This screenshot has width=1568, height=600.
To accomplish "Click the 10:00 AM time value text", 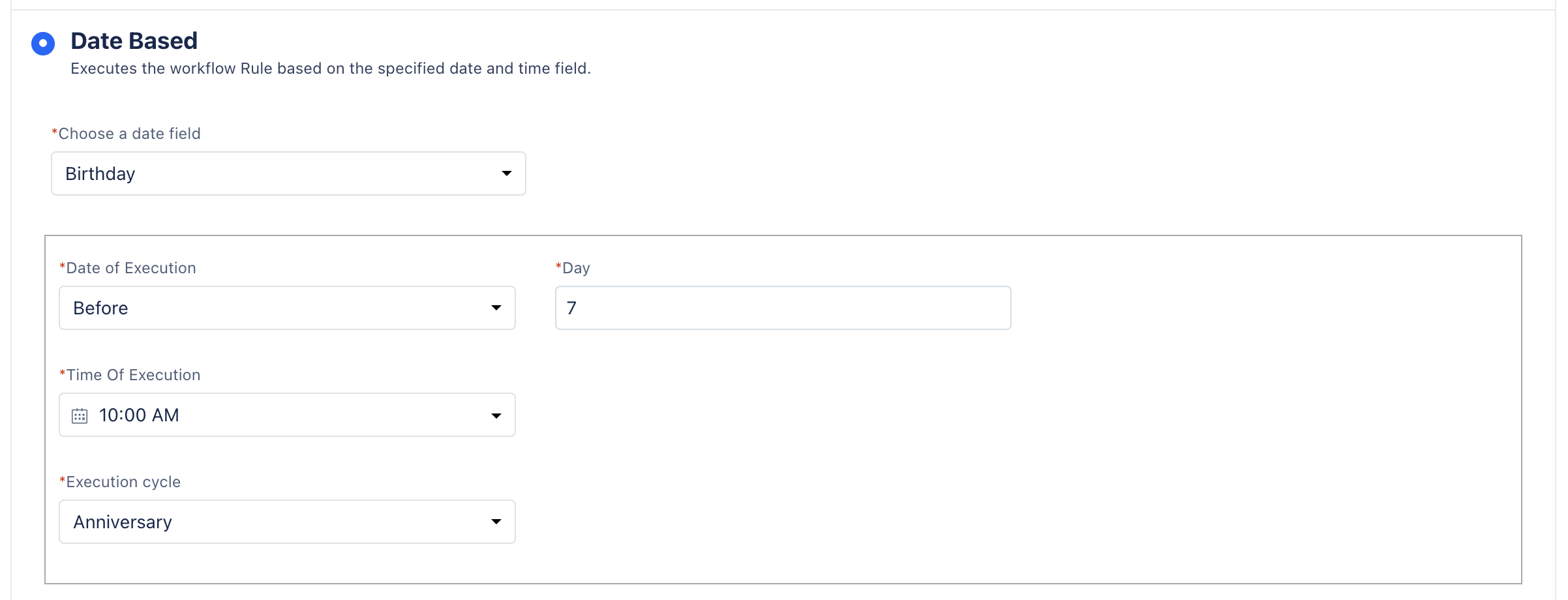I will (139, 415).
